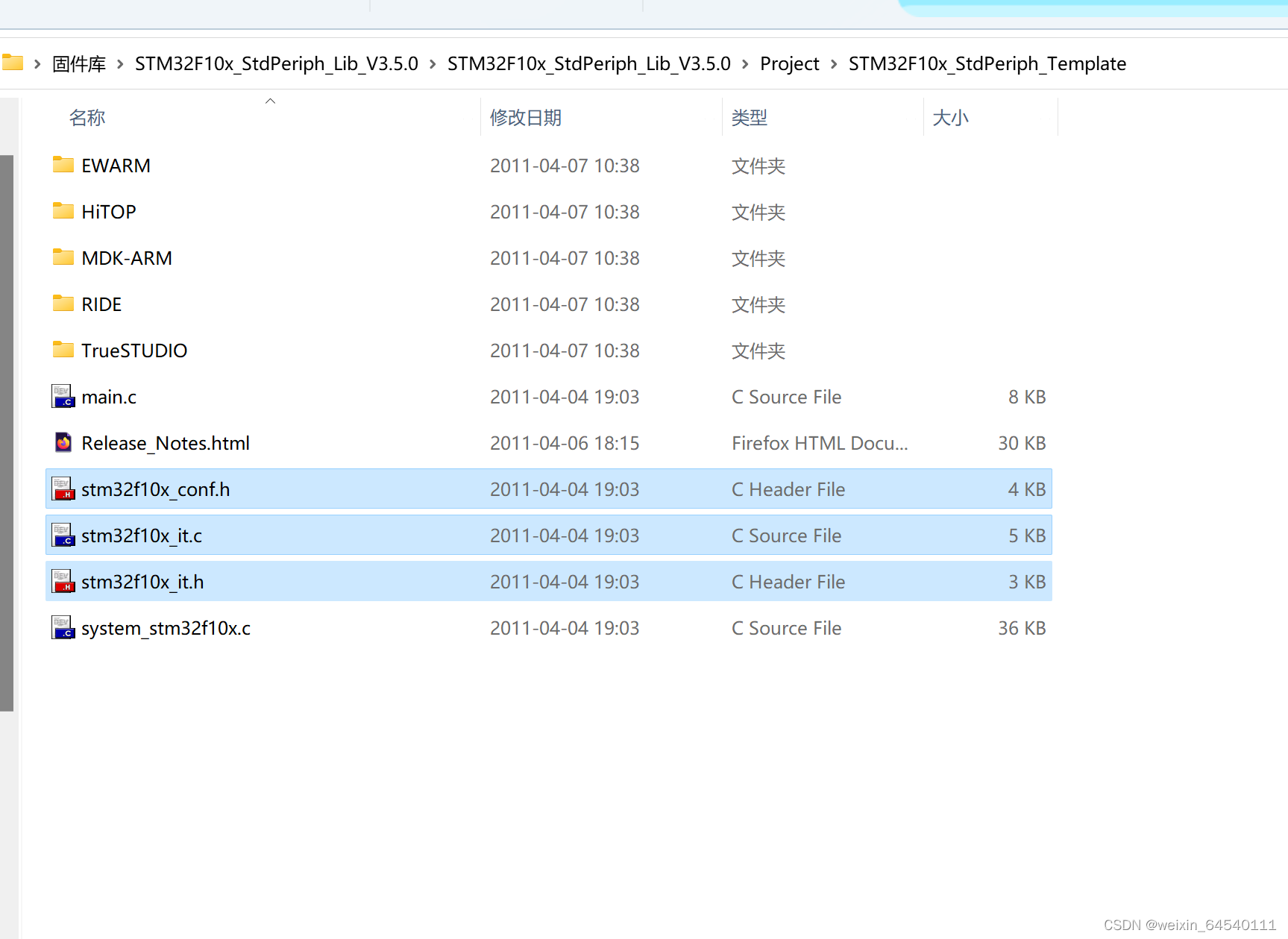This screenshot has width=1288, height=939.
Task: Click the header file icon for stm32f10x_conf.h
Action: pos(63,489)
